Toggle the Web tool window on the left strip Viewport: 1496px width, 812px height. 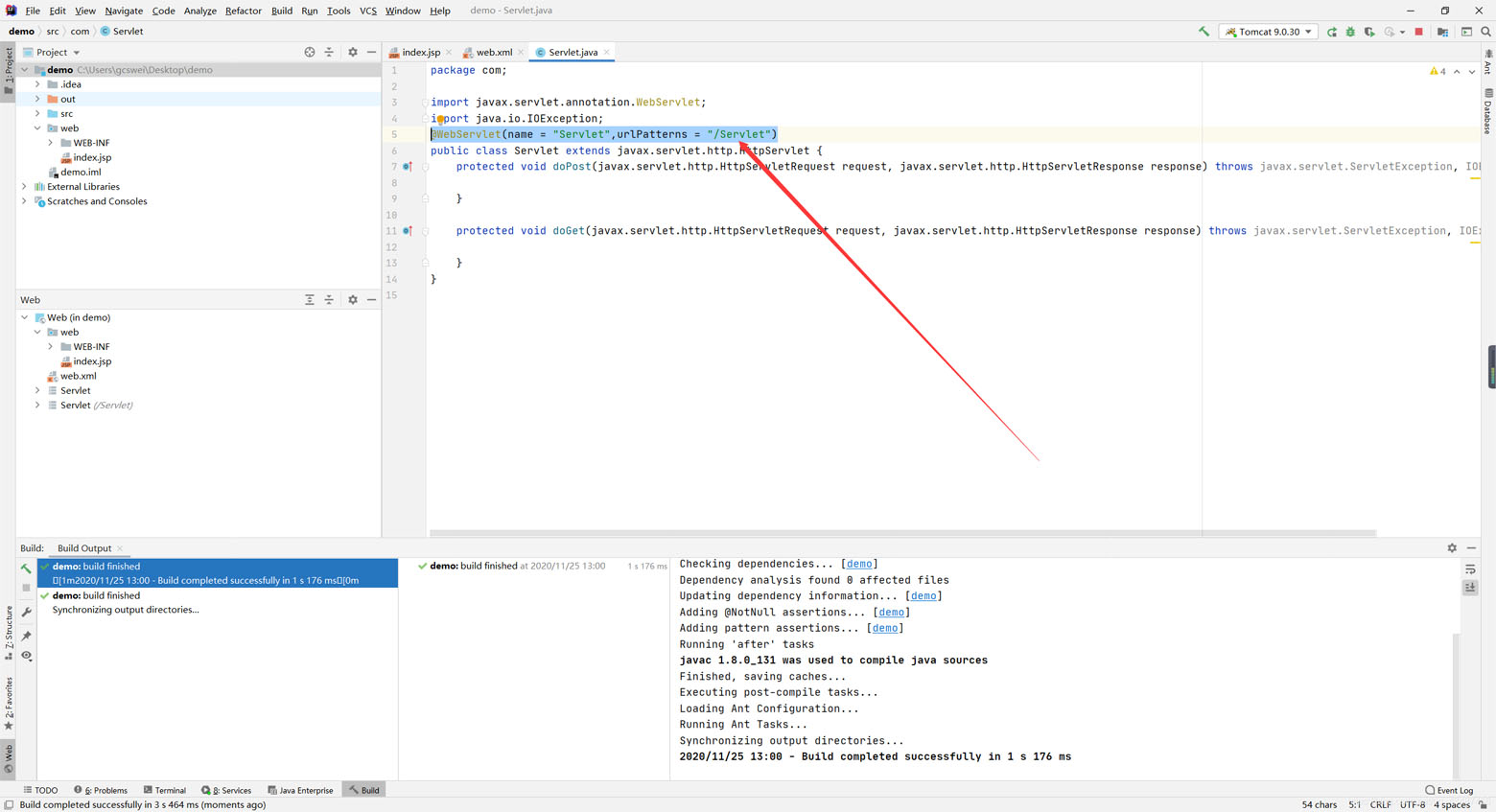click(x=9, y=757)
